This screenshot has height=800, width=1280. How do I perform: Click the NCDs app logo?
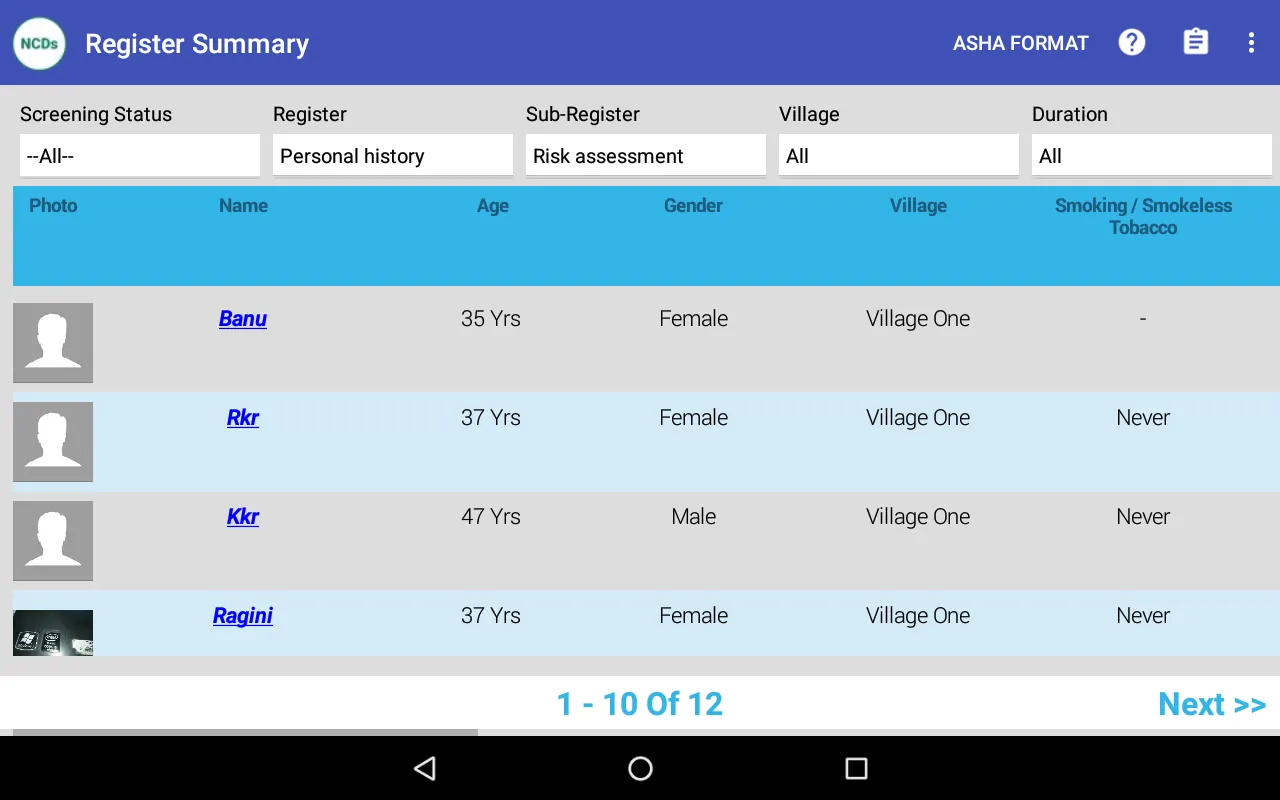click(39, 43)
